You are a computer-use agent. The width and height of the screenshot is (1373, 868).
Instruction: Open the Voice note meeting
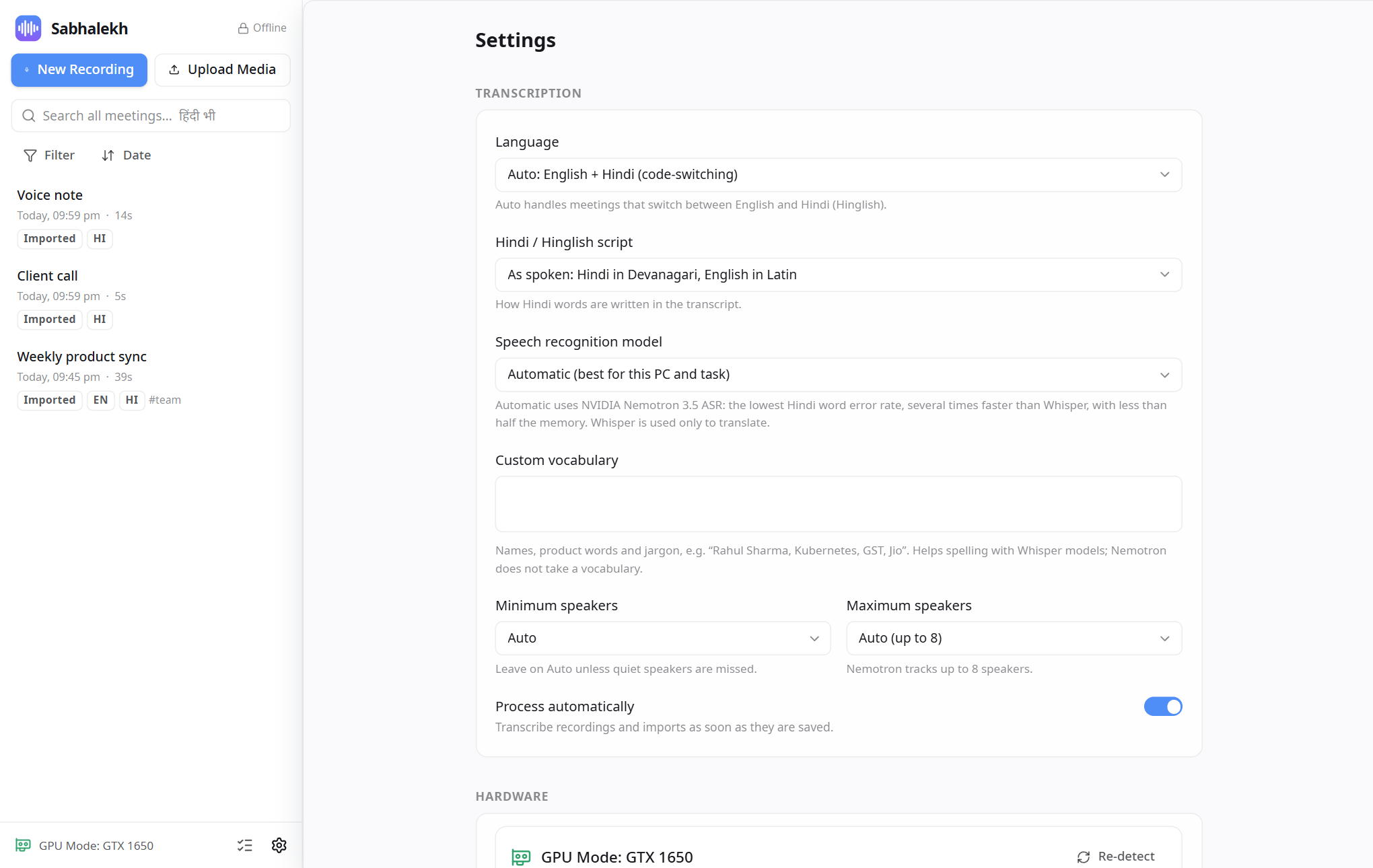(x=151, y=219)
